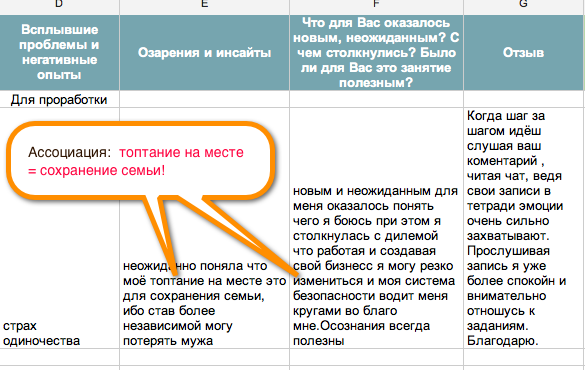Click the cell starting 'неожиданно поняла что'
The image size is (585, 370).
pos(204,303)
